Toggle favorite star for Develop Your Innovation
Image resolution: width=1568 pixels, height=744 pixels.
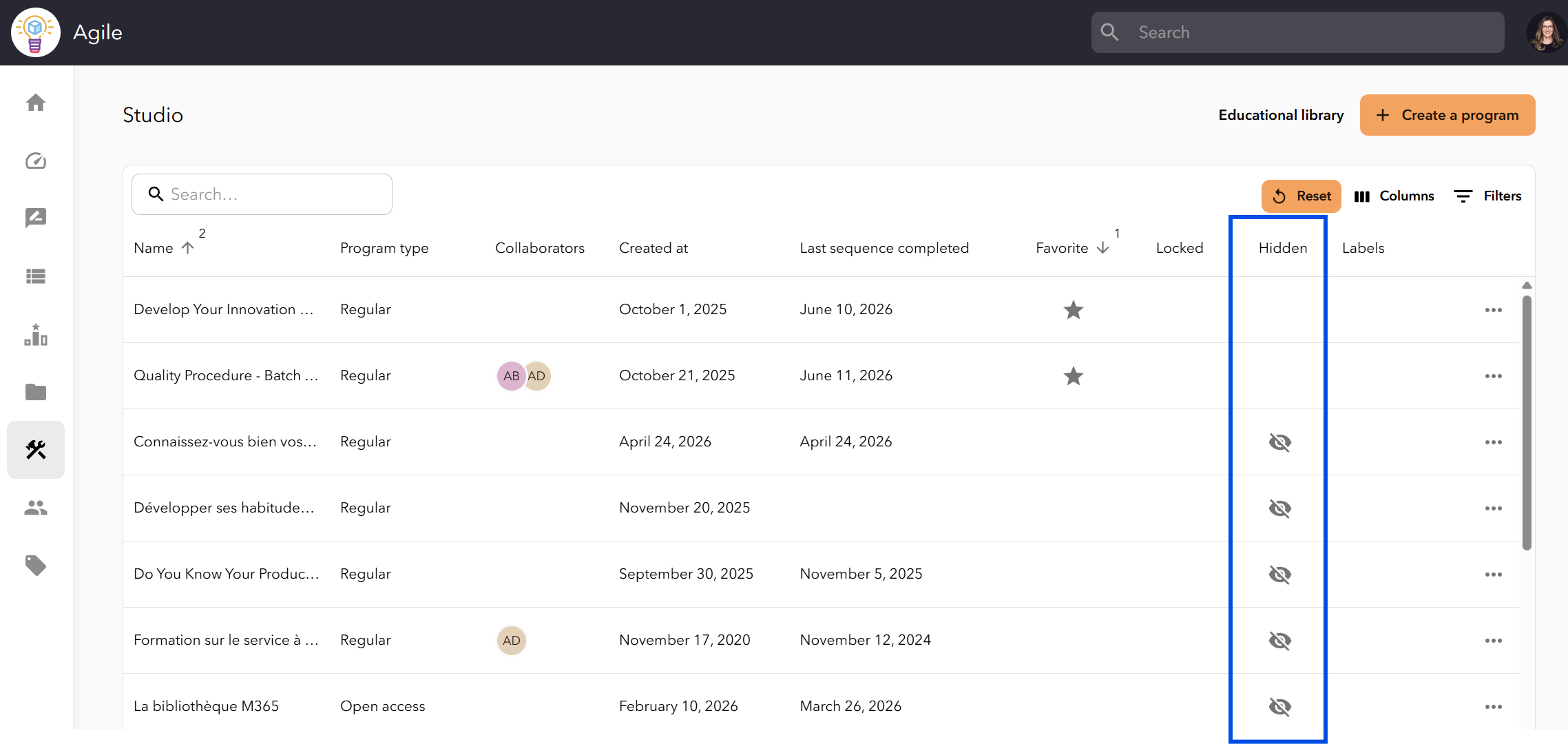(x=1073, y=310)
